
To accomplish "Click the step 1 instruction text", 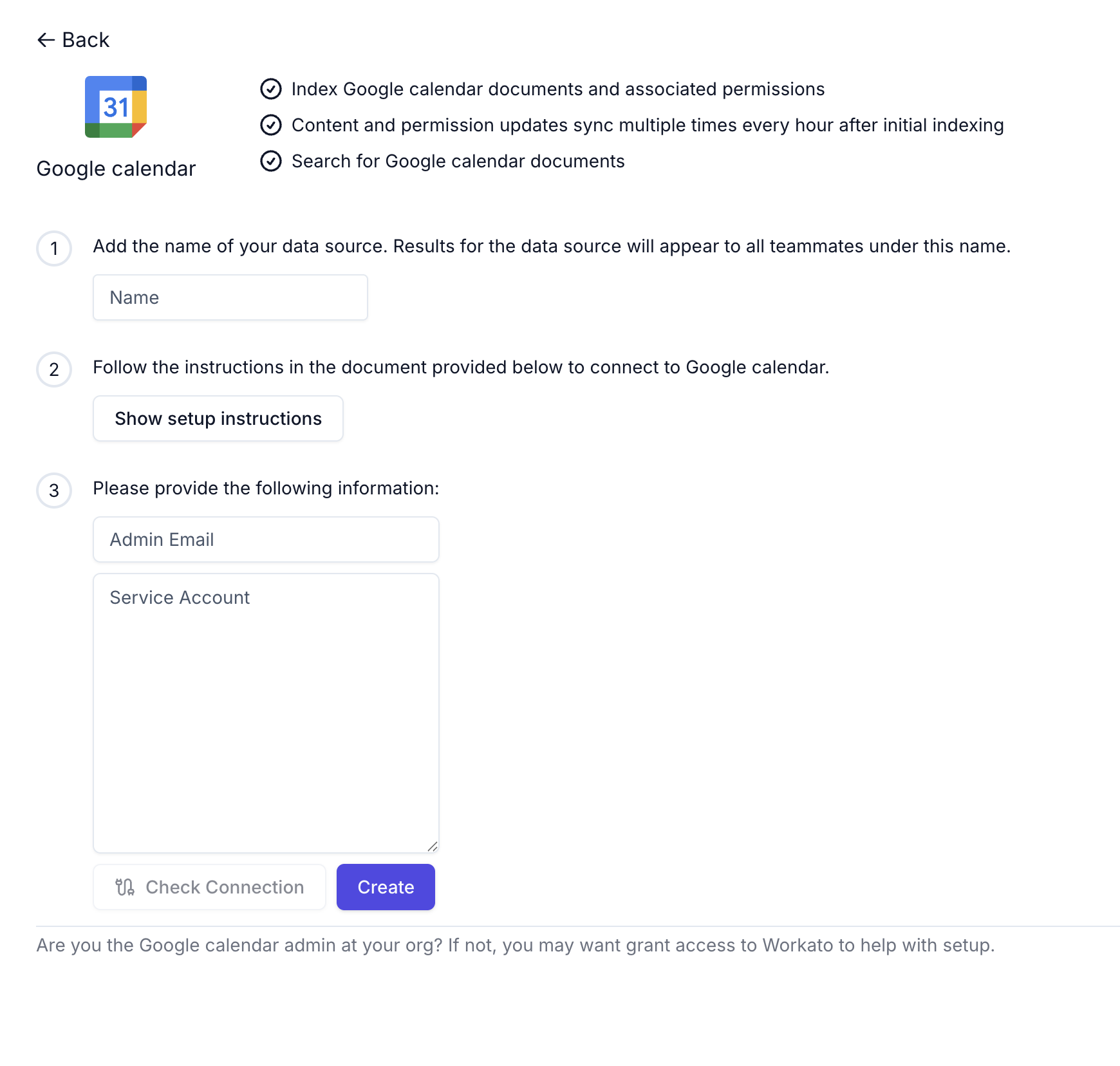I will (x=552, y=245).
